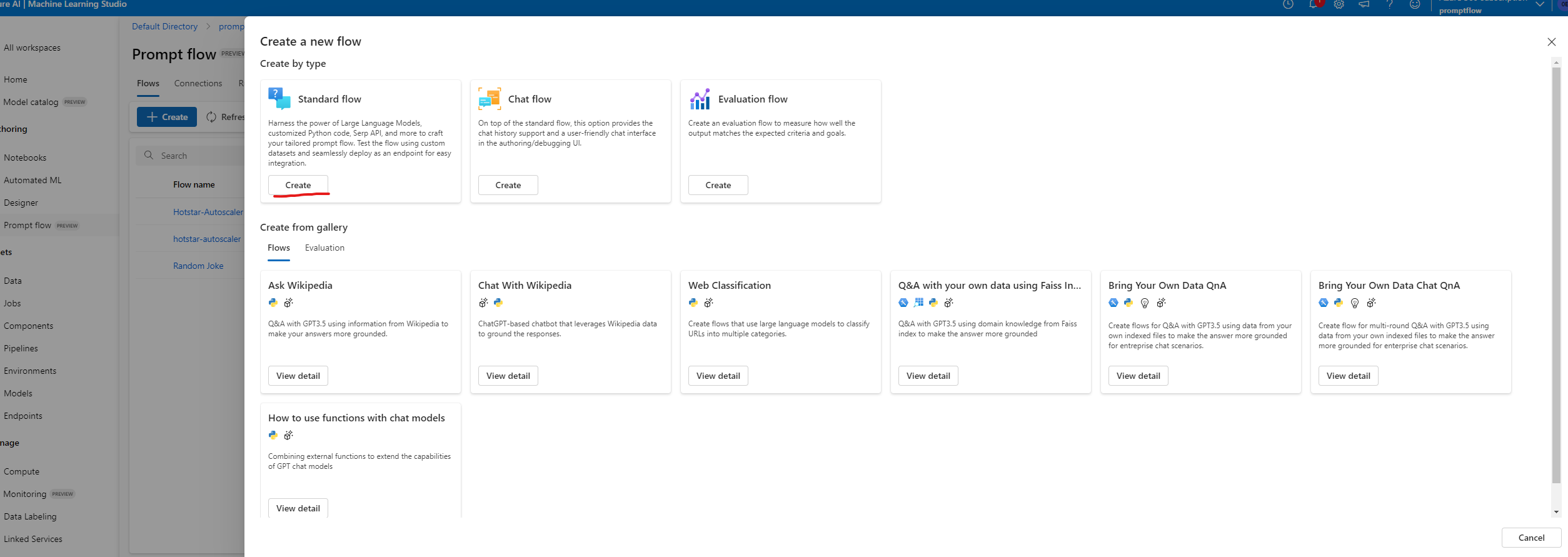Click Python icon on Web Classification card
Viewport: 1568px width, 557px height.
click(x=693, y=303)
